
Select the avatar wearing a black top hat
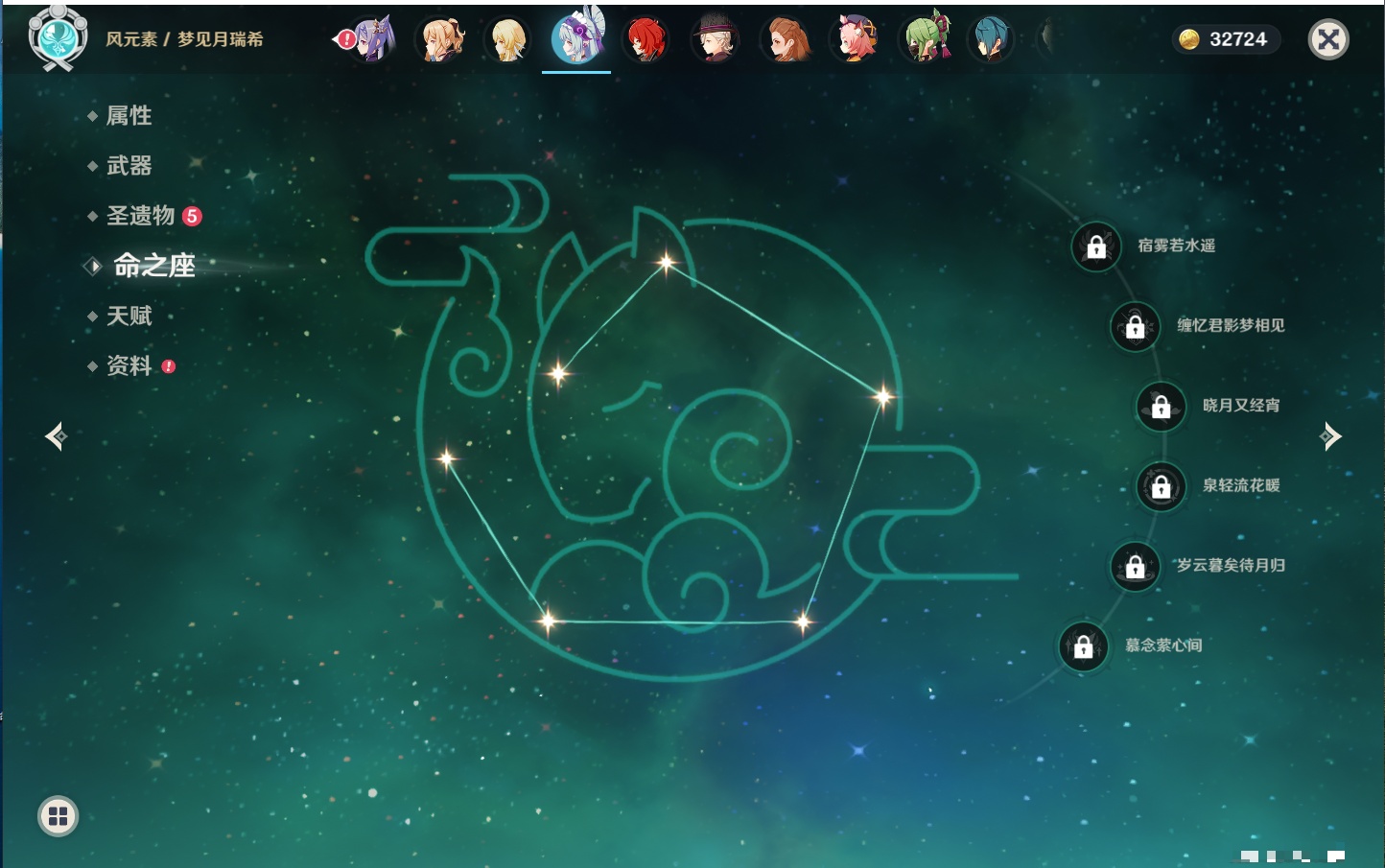pyautogui.click(x=716, y=39)
